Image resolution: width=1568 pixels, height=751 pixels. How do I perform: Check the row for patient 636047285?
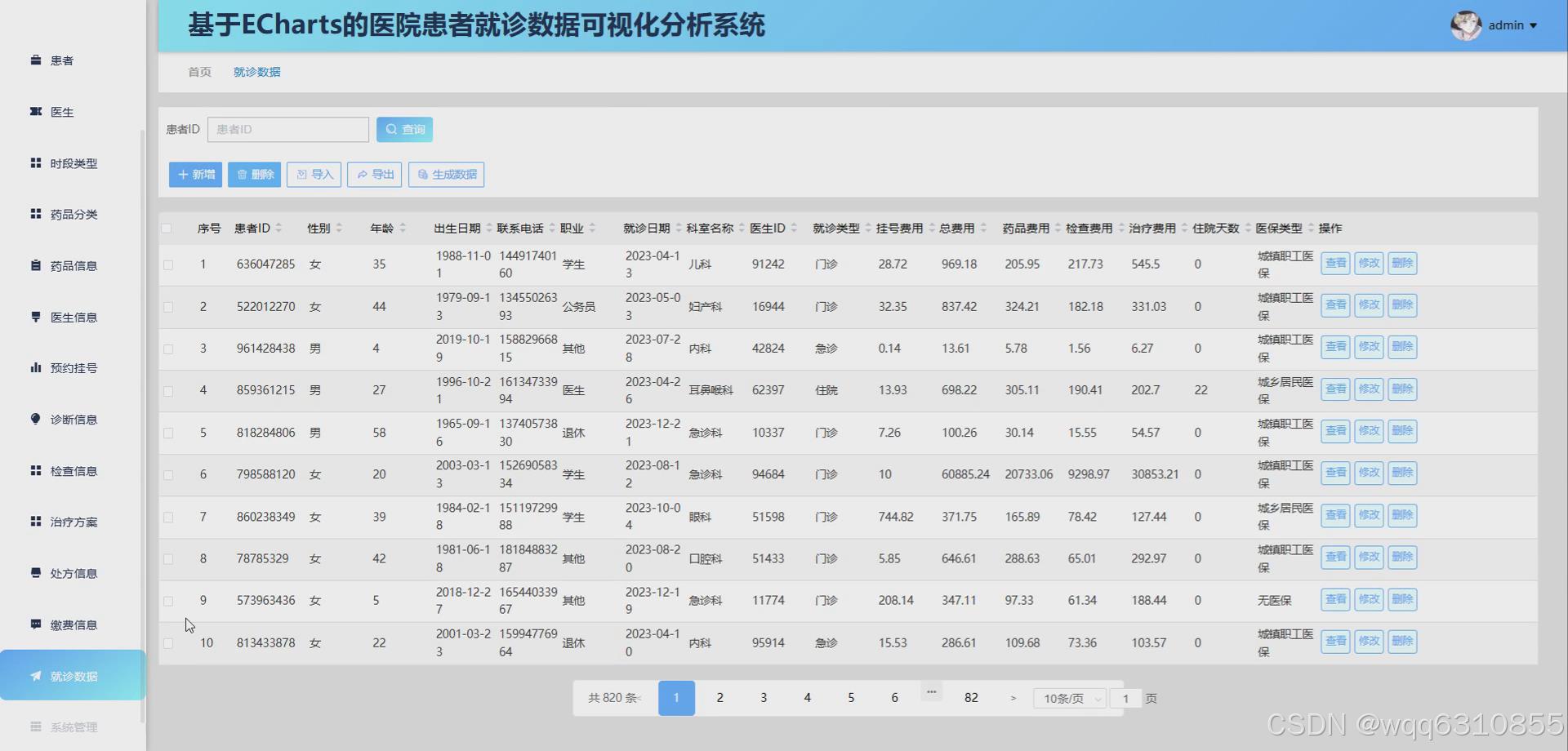pos(168,264)
